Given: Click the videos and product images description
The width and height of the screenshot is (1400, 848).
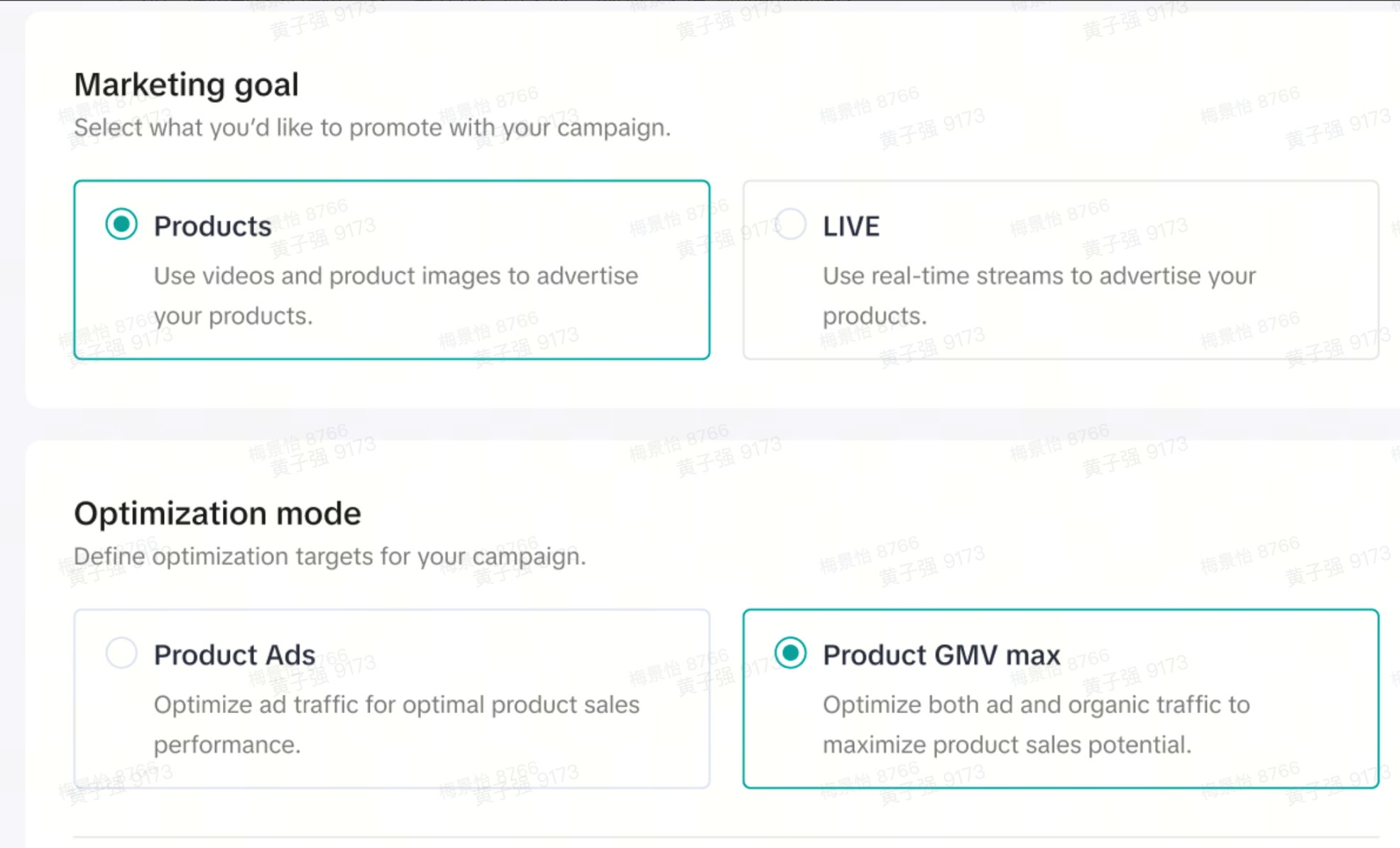Looking at the screenshot, I should [x=395, y=276].
